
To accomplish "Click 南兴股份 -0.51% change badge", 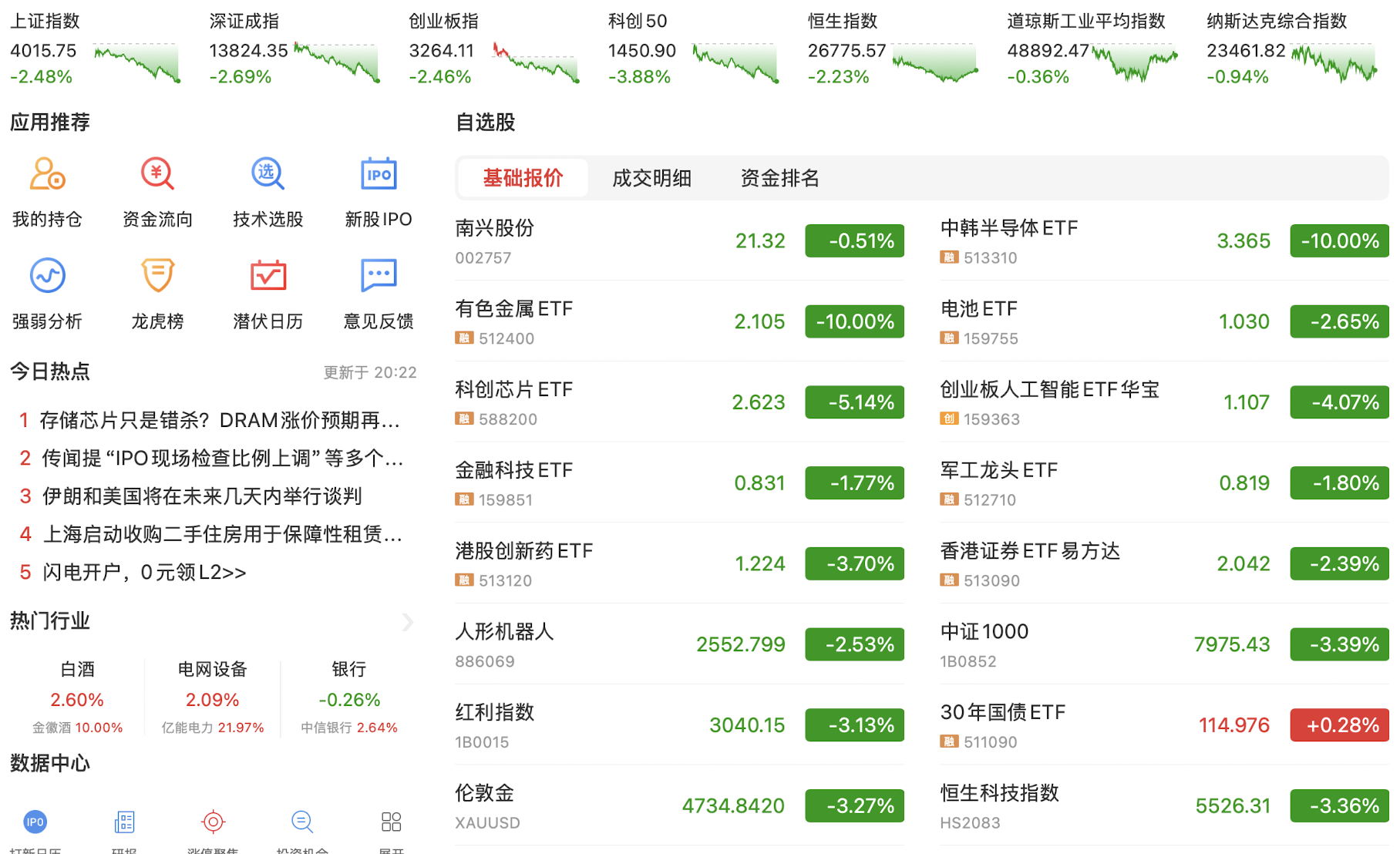I will pos(854,241).
